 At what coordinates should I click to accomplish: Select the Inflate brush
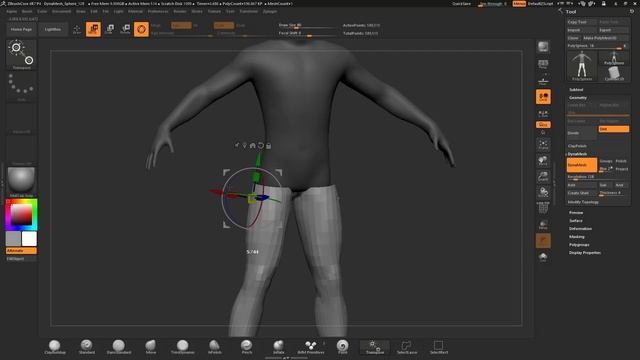coord(278,347)
